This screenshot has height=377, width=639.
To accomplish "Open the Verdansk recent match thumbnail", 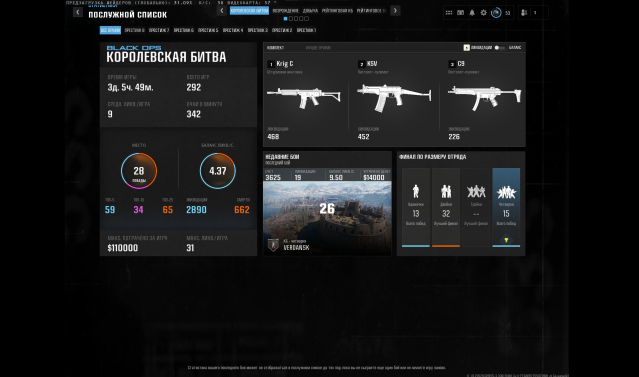I will click(x=327, y=218).
